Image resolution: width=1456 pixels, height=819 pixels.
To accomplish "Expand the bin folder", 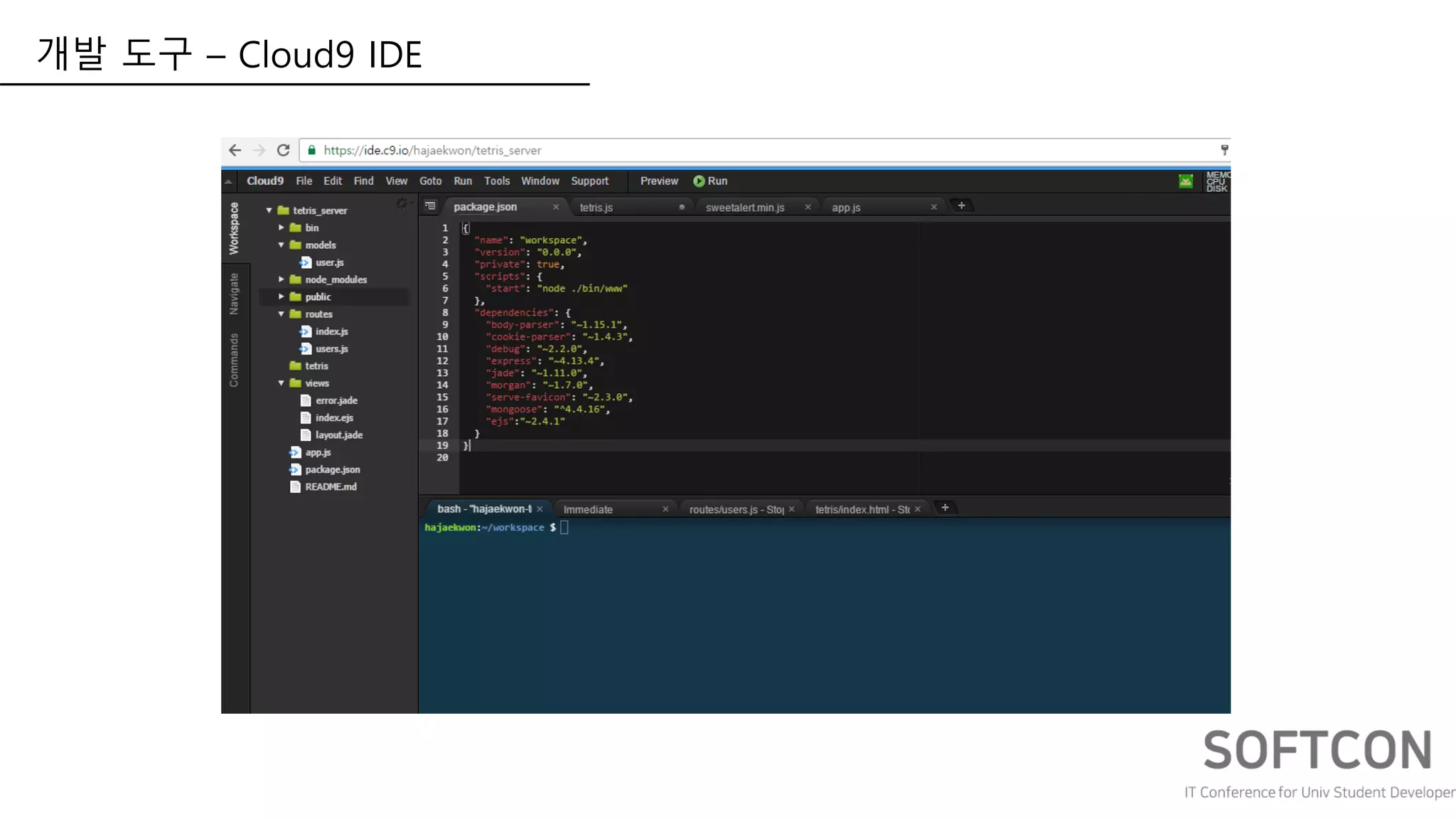I will pos(282,227).
